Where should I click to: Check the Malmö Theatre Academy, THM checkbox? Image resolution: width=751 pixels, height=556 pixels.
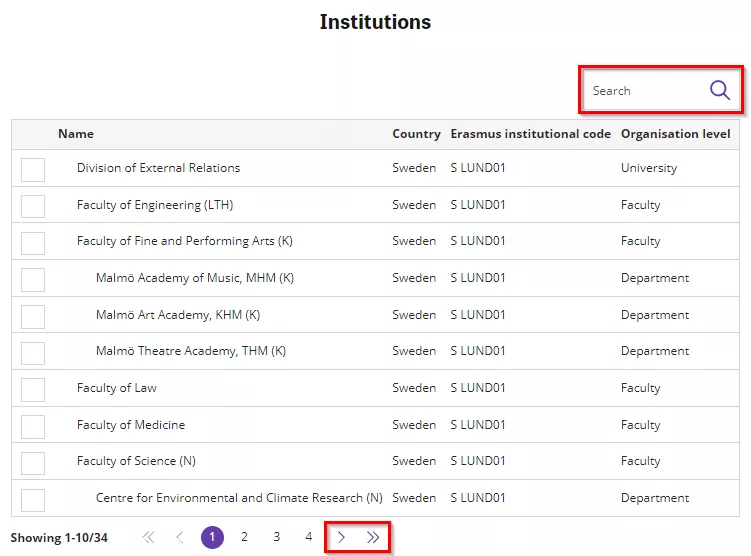point(33,353)
